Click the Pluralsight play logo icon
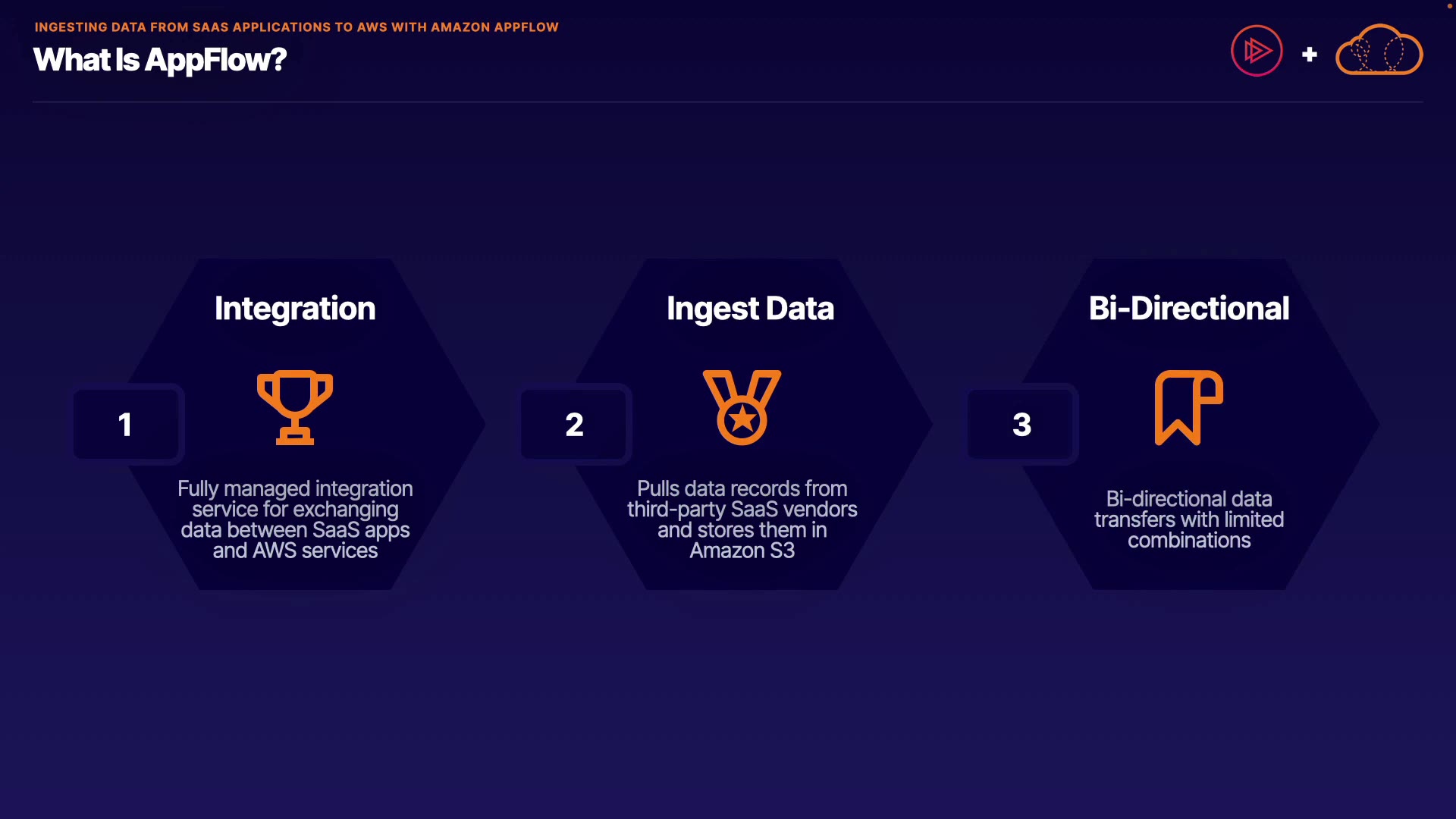 click(1257, 51)
